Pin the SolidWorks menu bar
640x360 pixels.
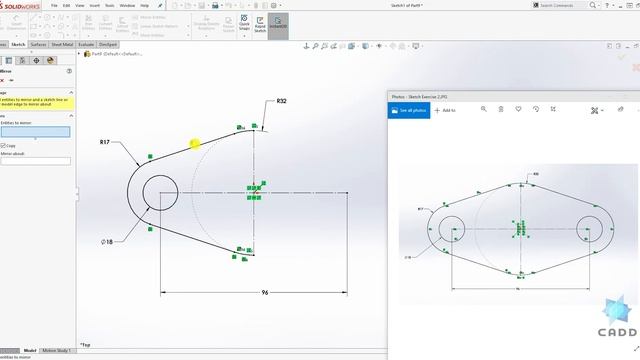160,6
